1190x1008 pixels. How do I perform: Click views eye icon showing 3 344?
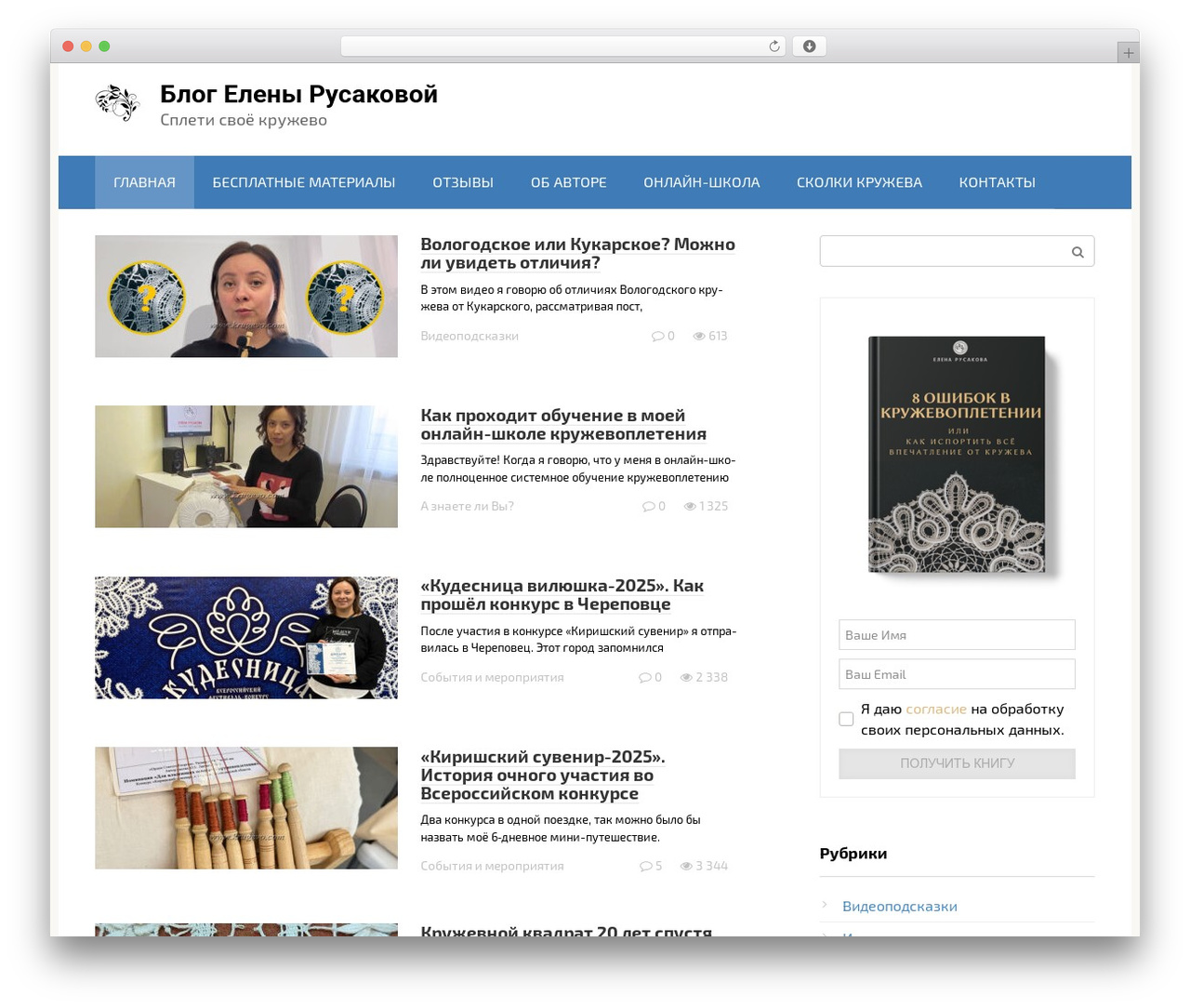[686, 866]
